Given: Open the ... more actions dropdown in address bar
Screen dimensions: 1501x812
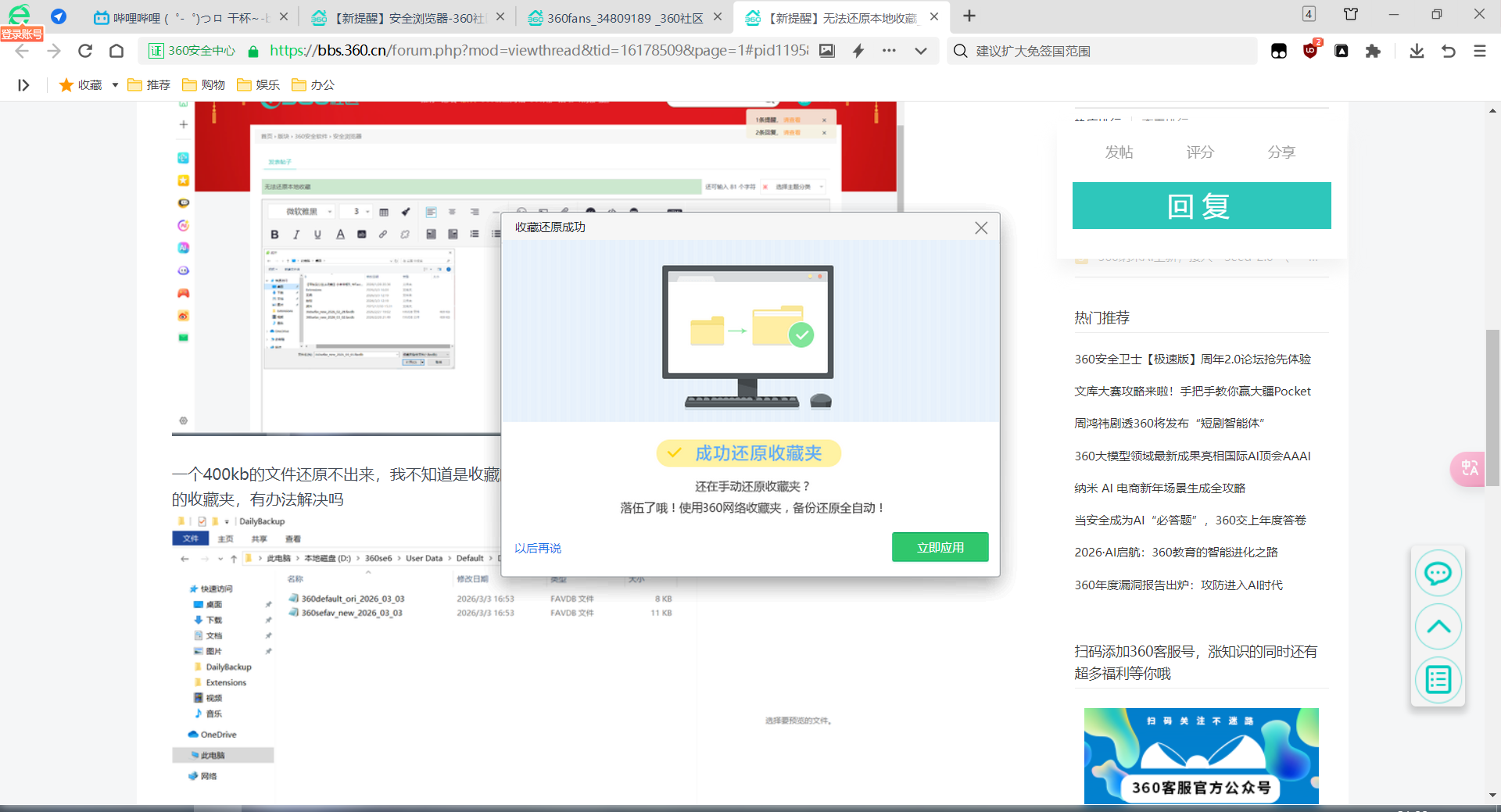Looking at the screenshot, I should tap(890, 50).
